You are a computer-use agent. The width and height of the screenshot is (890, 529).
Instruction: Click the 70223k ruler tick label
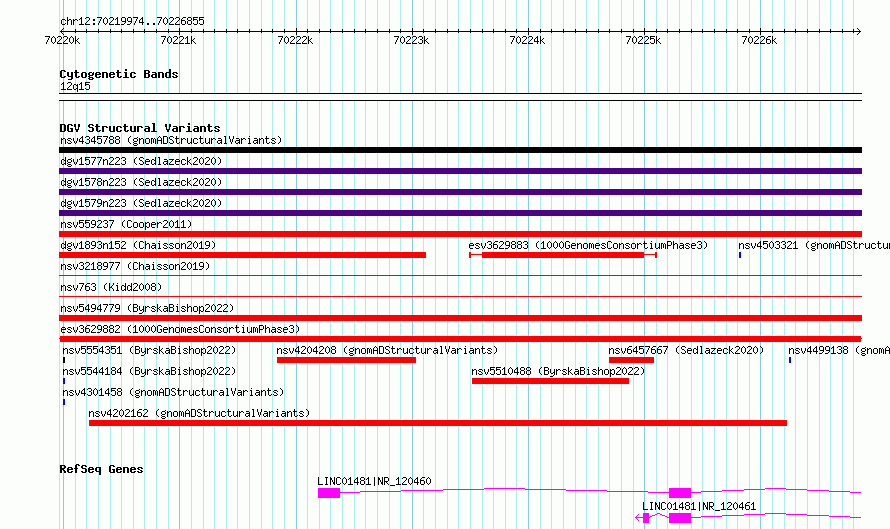[411, 40]
